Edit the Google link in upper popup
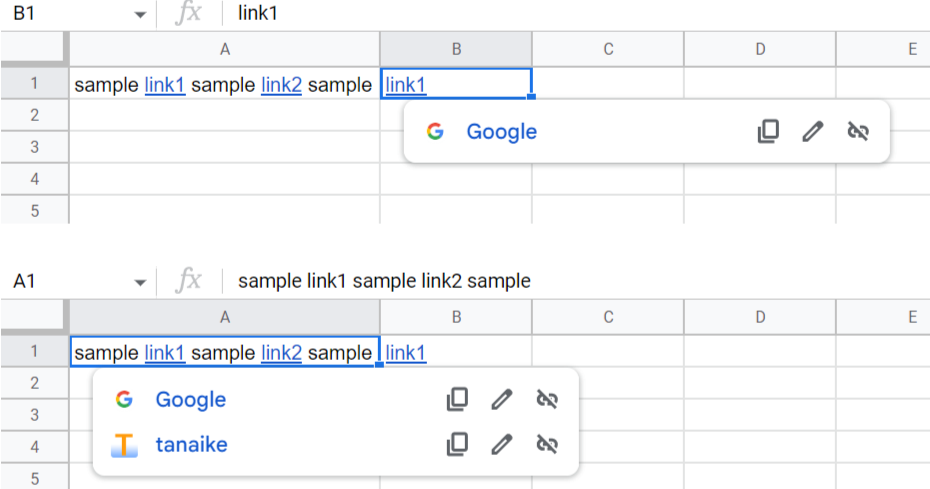930x489 pixels. (x=813, y=131)
